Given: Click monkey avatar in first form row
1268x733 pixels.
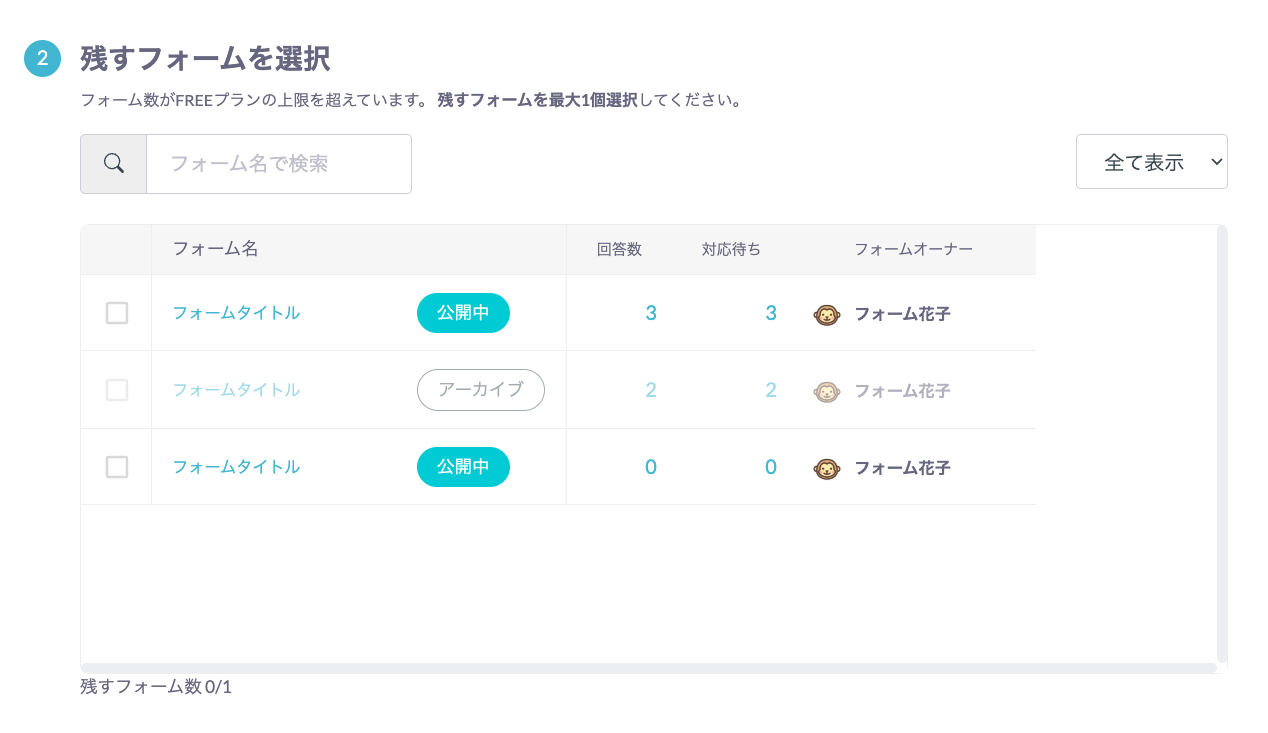Looking at the screenshot, I should tap(827, 314).
